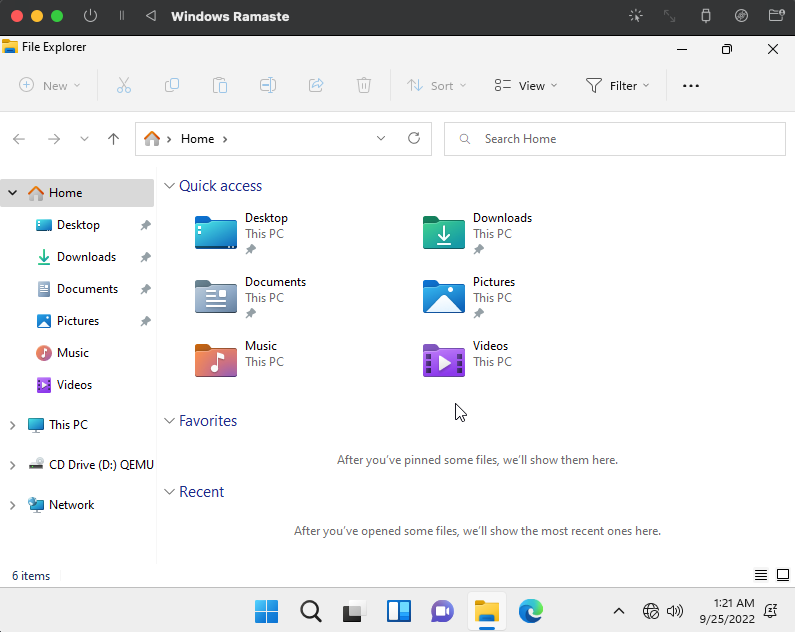The height and width of the screenshot is (632, 795).
Task: Click the Cut scissors icon
Action: pos(124,85)
